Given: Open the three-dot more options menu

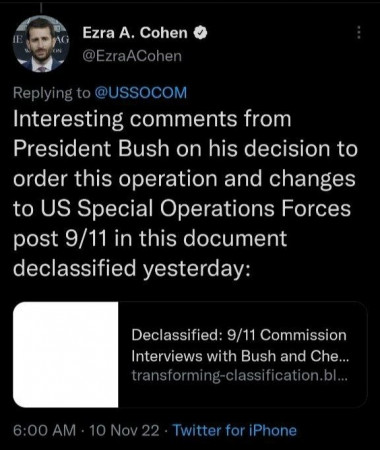Looking at the screenshot, I should (x=359, y=32).
